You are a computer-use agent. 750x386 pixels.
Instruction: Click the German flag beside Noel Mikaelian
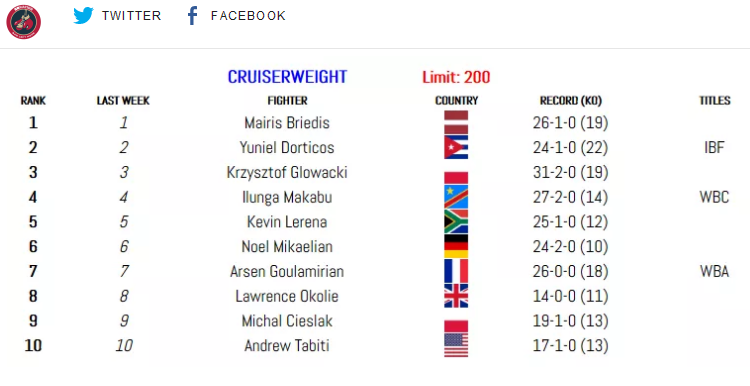pos(456,246)
